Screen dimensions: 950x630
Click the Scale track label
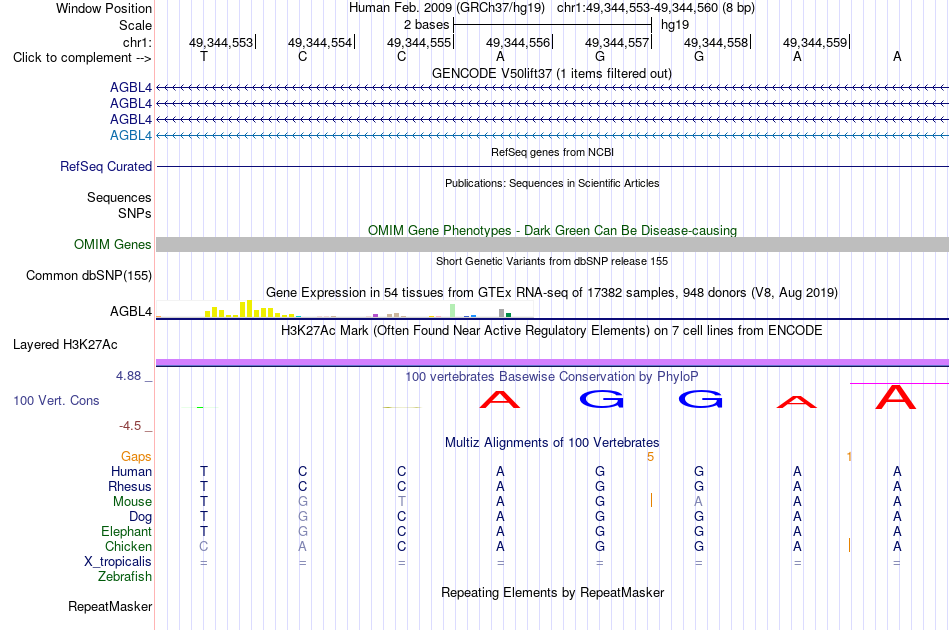pyautogui.click(x=135, y=25)
